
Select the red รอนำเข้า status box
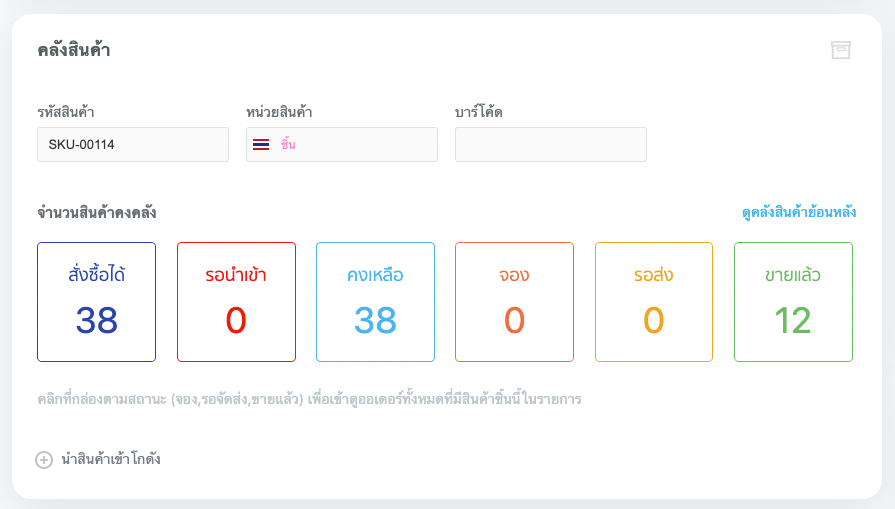pos(236,302)
